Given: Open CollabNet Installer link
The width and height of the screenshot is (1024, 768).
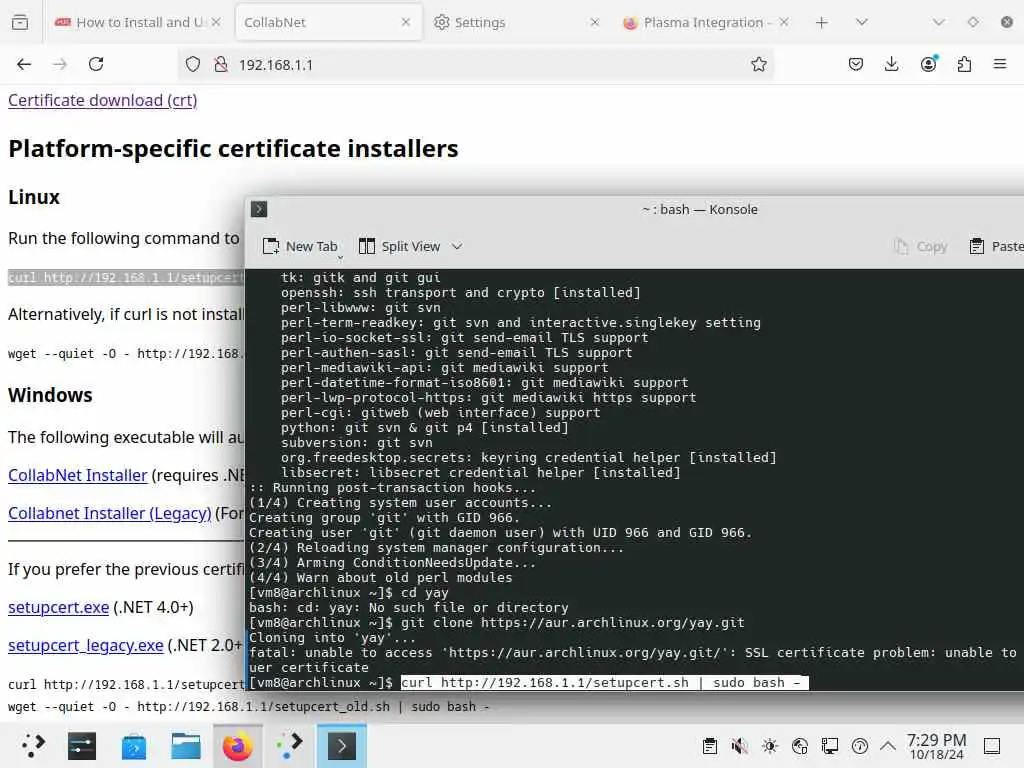Looking at the screenshot, I should [x=78, y=475].
